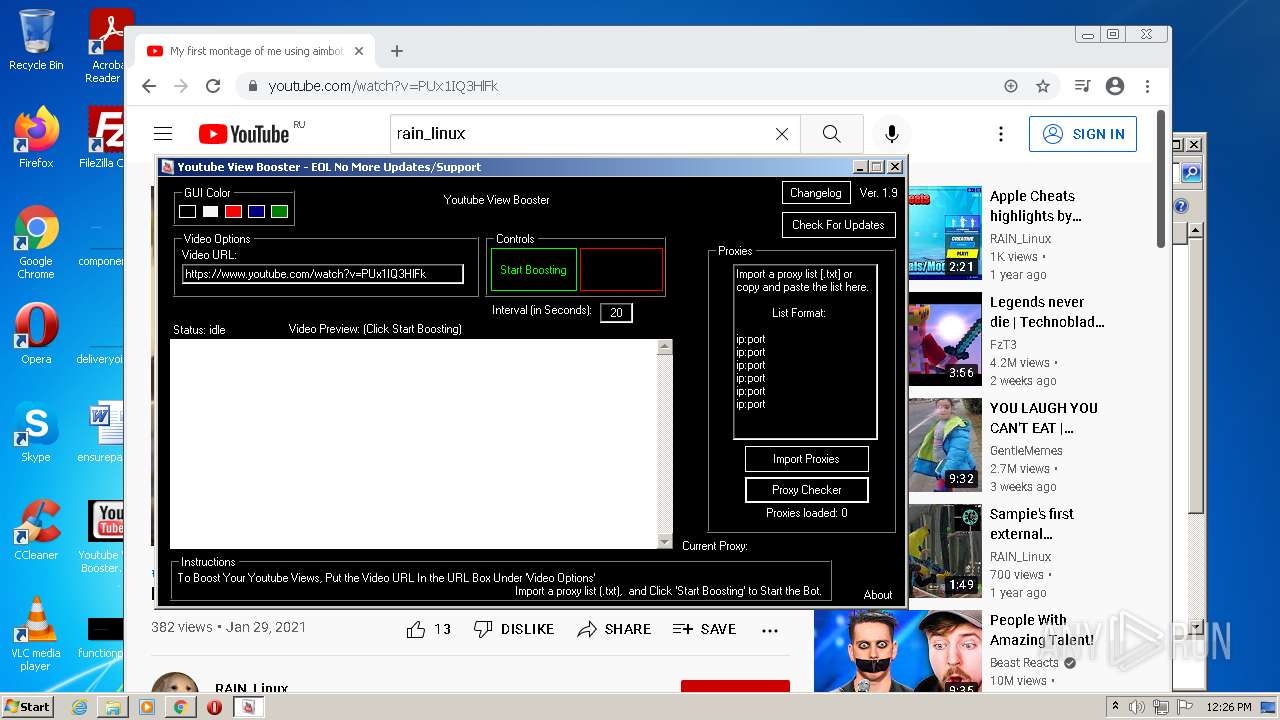Click Chrome reload page icon
1280x720 pixels.
click(x=213, y=86)
